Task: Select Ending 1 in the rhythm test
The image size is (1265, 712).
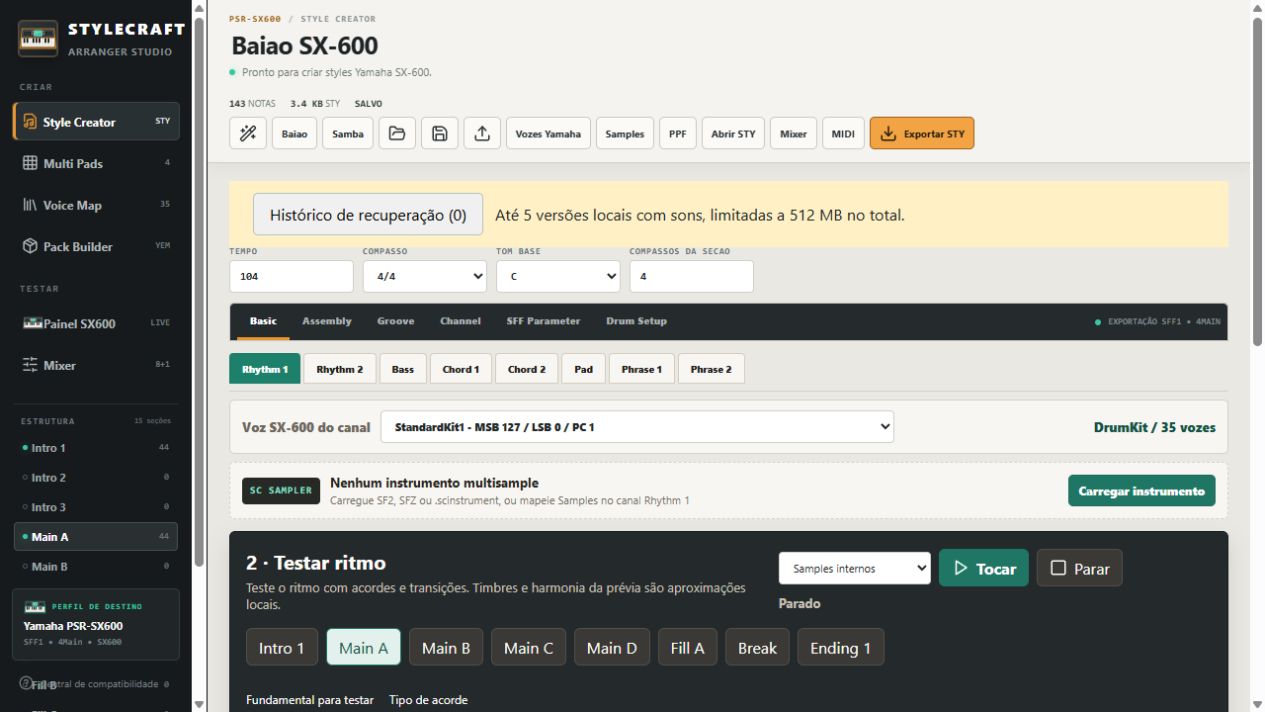Action: pos(840,647)
